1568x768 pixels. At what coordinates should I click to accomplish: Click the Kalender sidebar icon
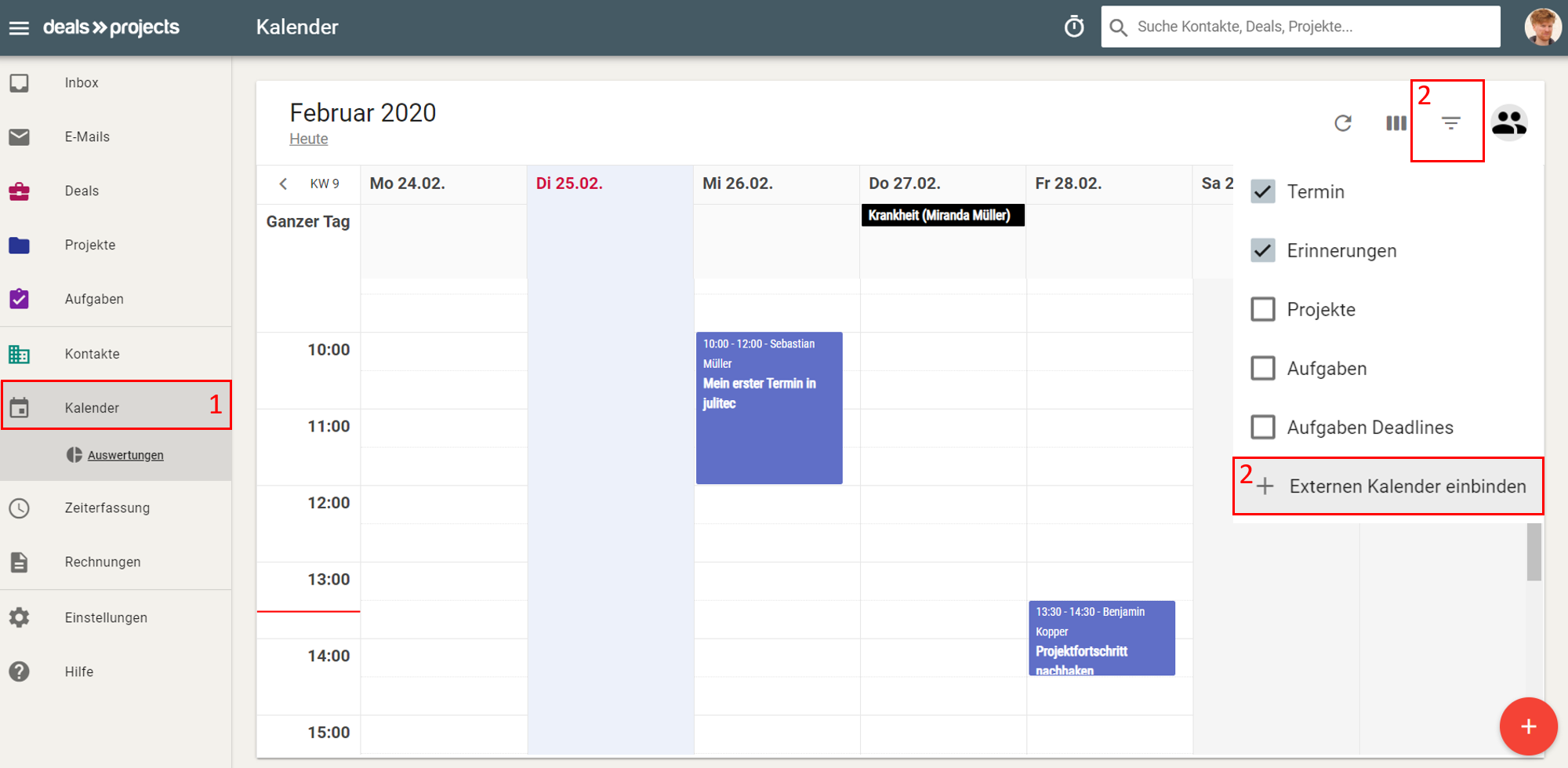coord(20,408)
